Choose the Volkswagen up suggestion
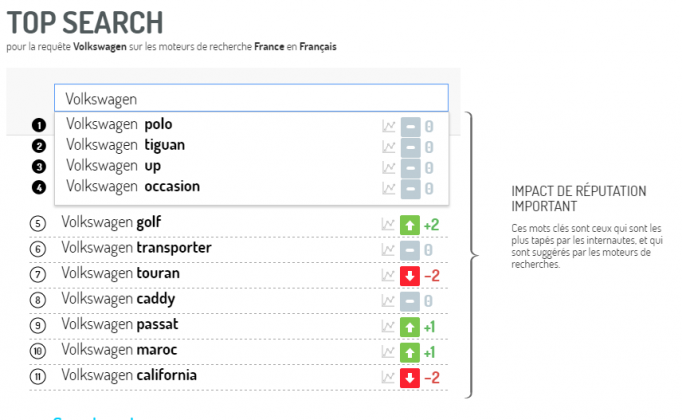The width and height of the screenshot is (682, 420). pyautogui.click(x=112, y=166)
